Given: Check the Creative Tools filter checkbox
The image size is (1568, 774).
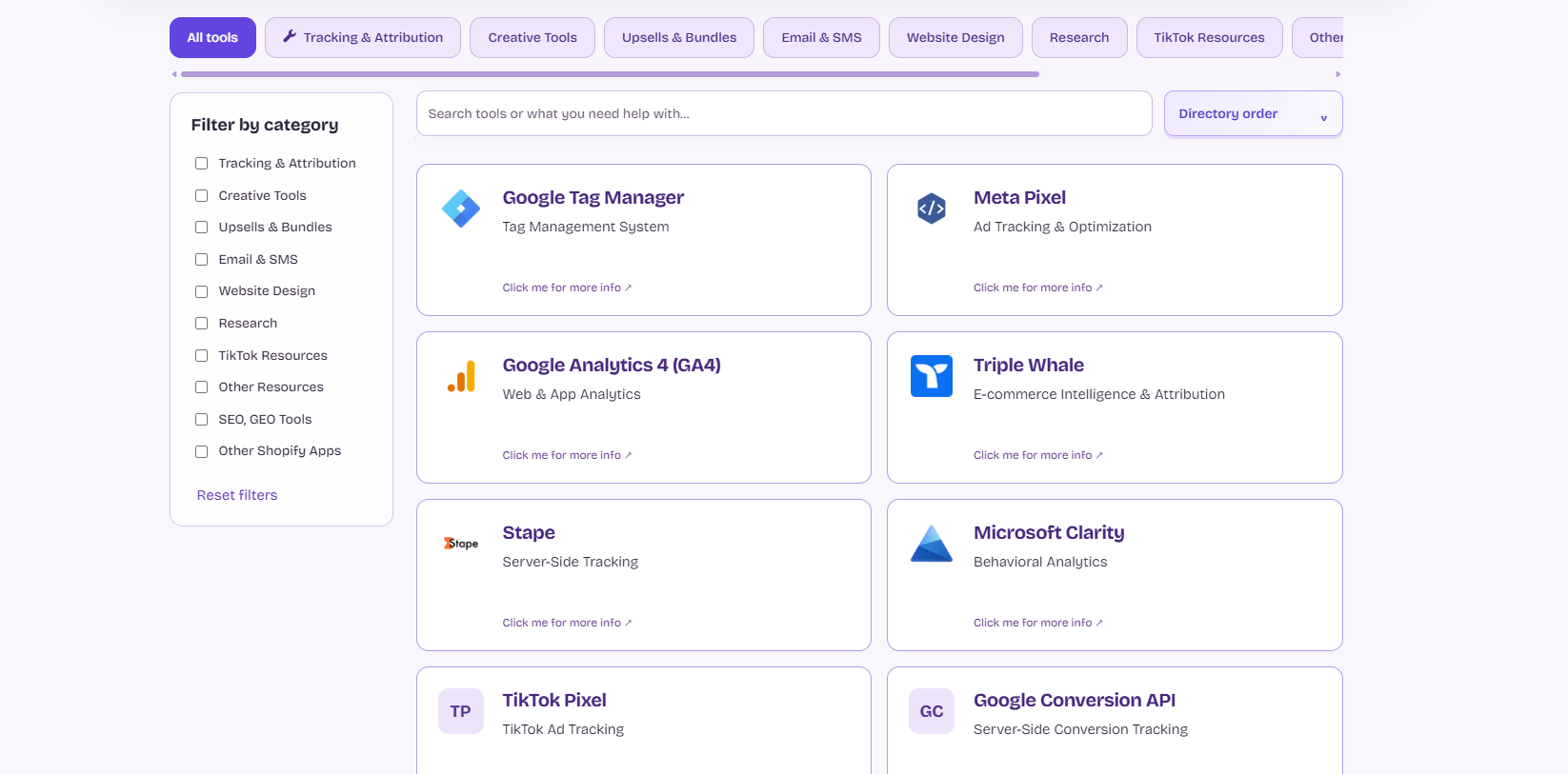Looking at the screenshot, I should (x=201, y=195).
